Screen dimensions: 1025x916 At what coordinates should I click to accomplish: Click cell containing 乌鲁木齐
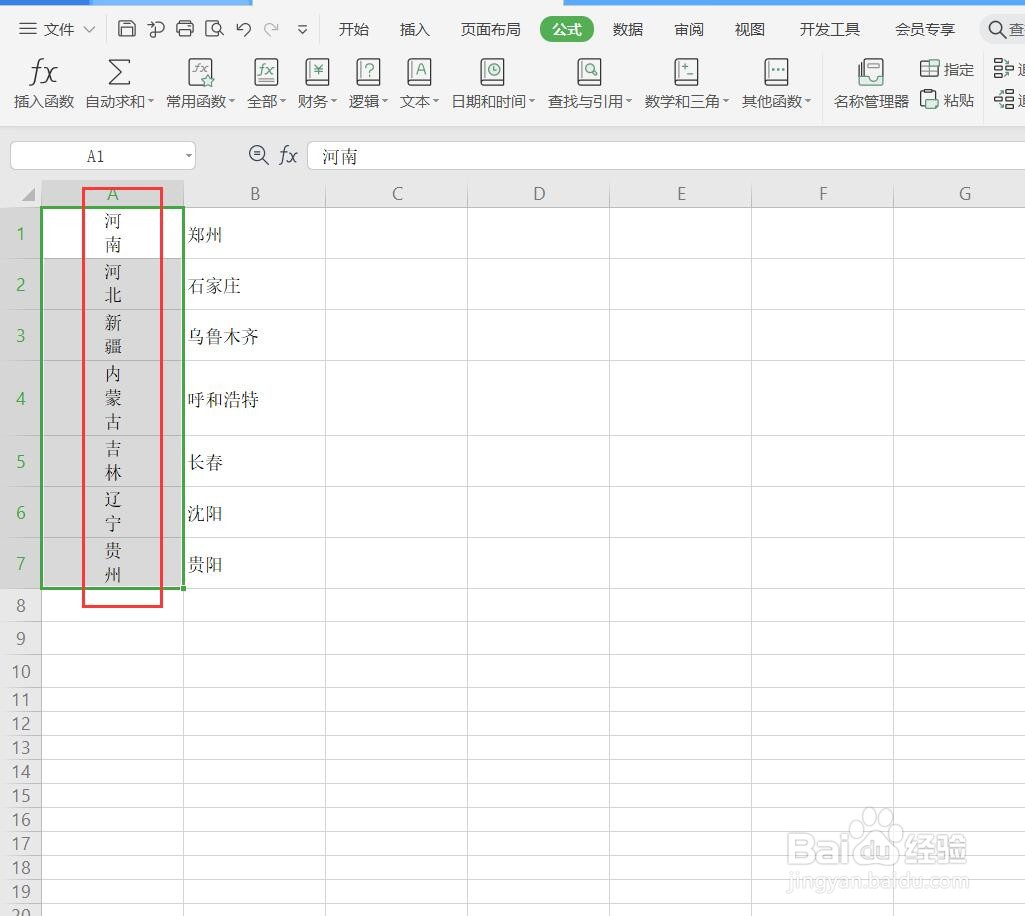point(254,335)
